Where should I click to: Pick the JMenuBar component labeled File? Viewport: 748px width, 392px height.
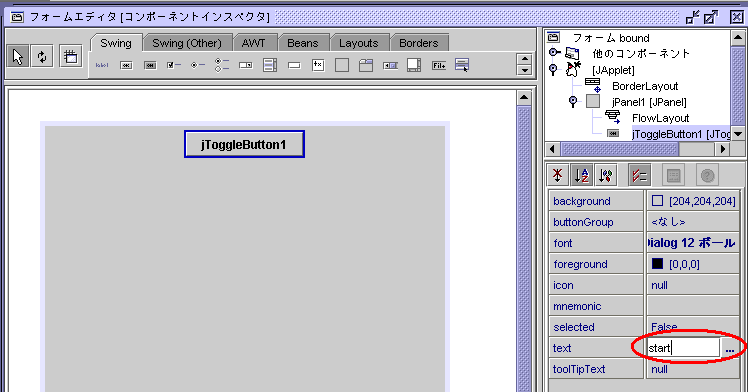tap(438, 65)
